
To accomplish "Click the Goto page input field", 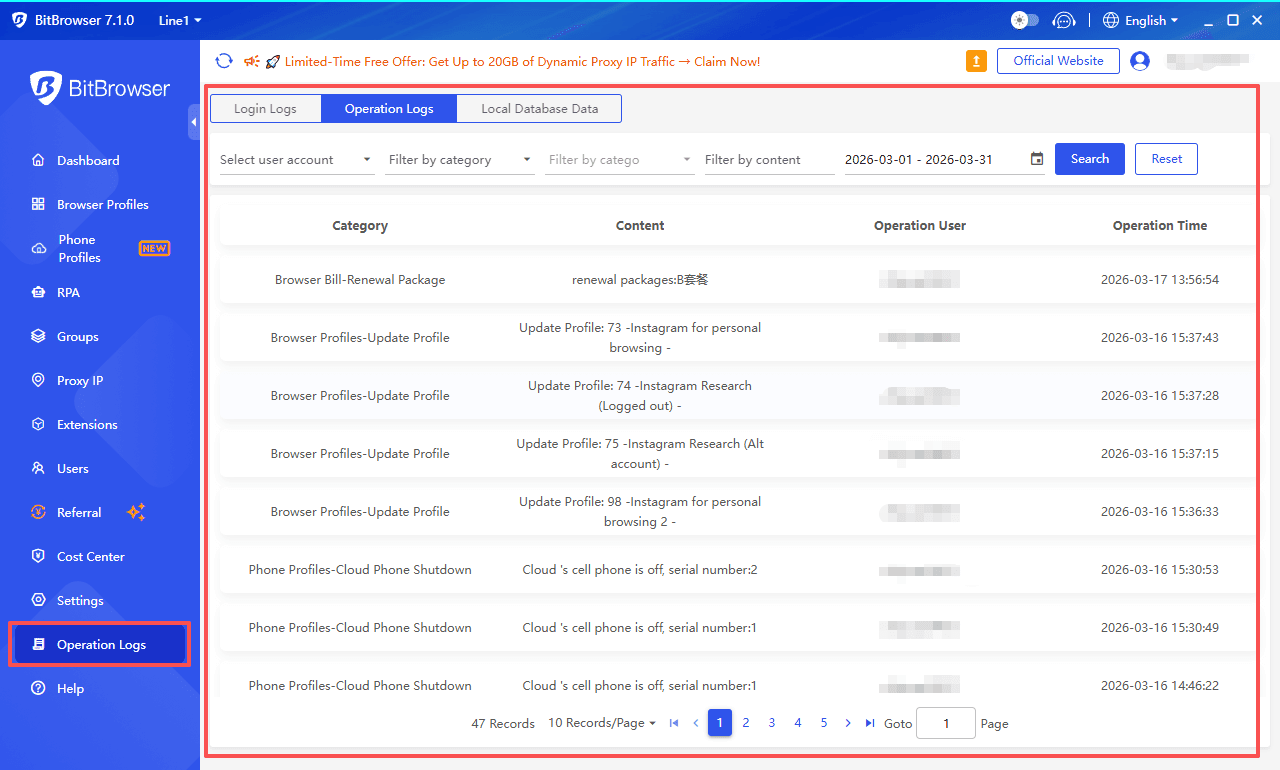I will click(945, 722).
